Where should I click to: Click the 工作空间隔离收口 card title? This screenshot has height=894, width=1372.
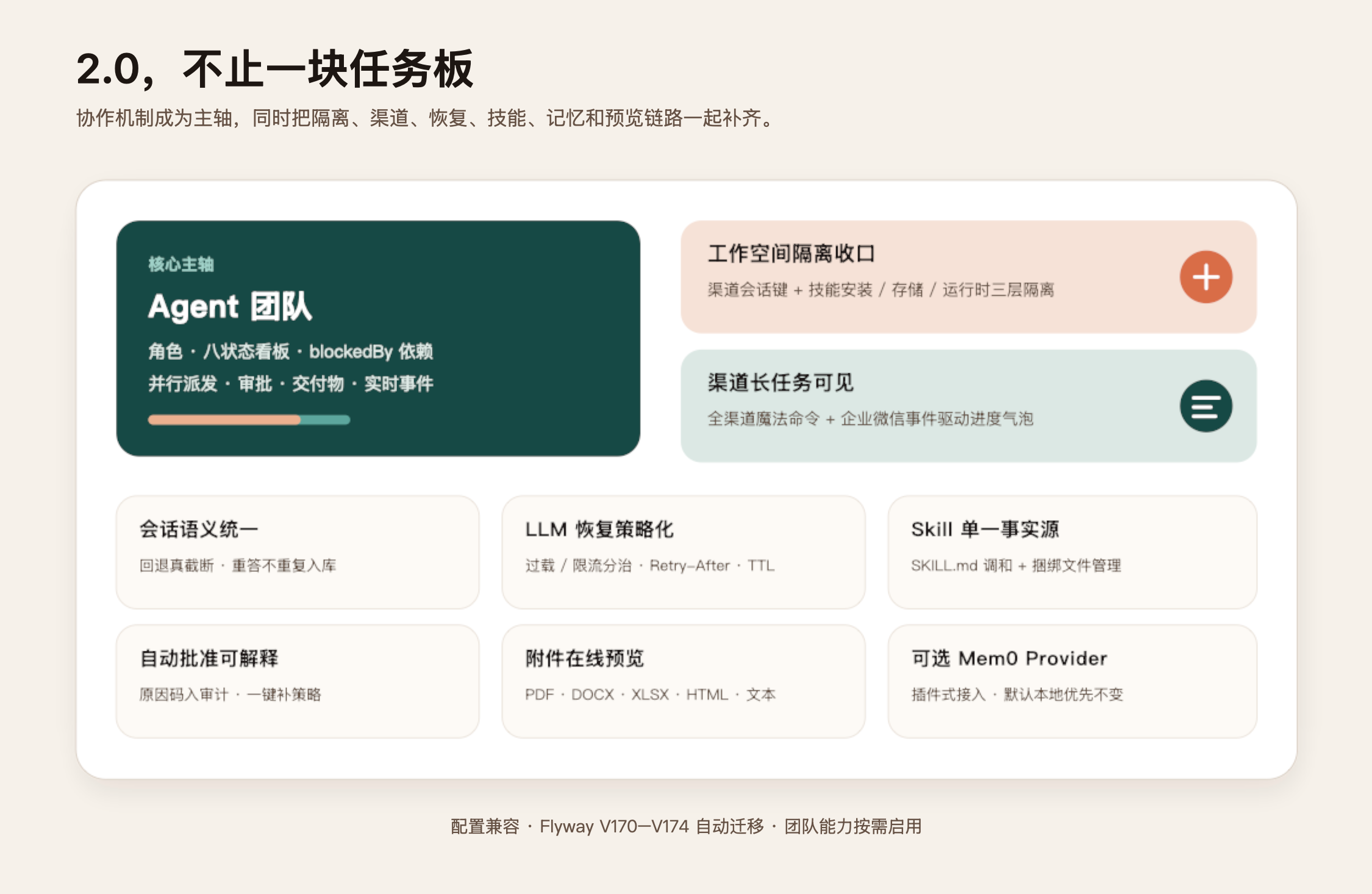791,253
